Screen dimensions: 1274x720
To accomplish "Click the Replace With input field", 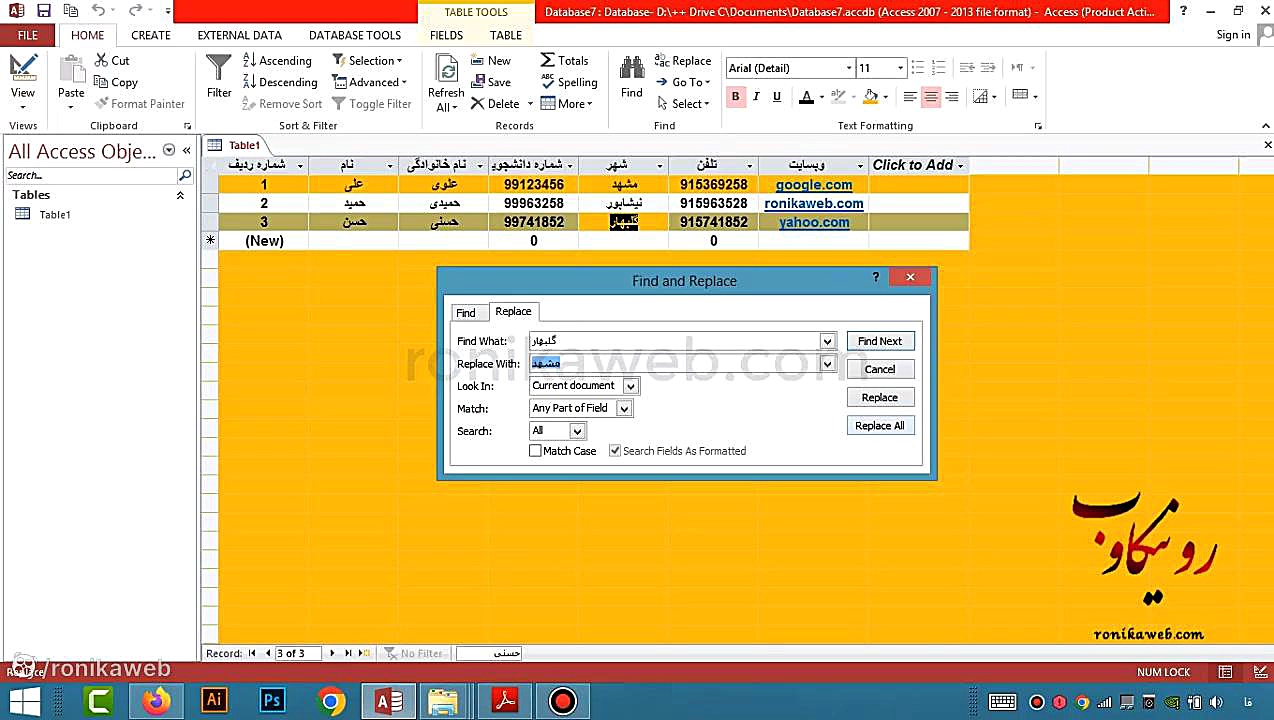I will [x=674, y=364].
